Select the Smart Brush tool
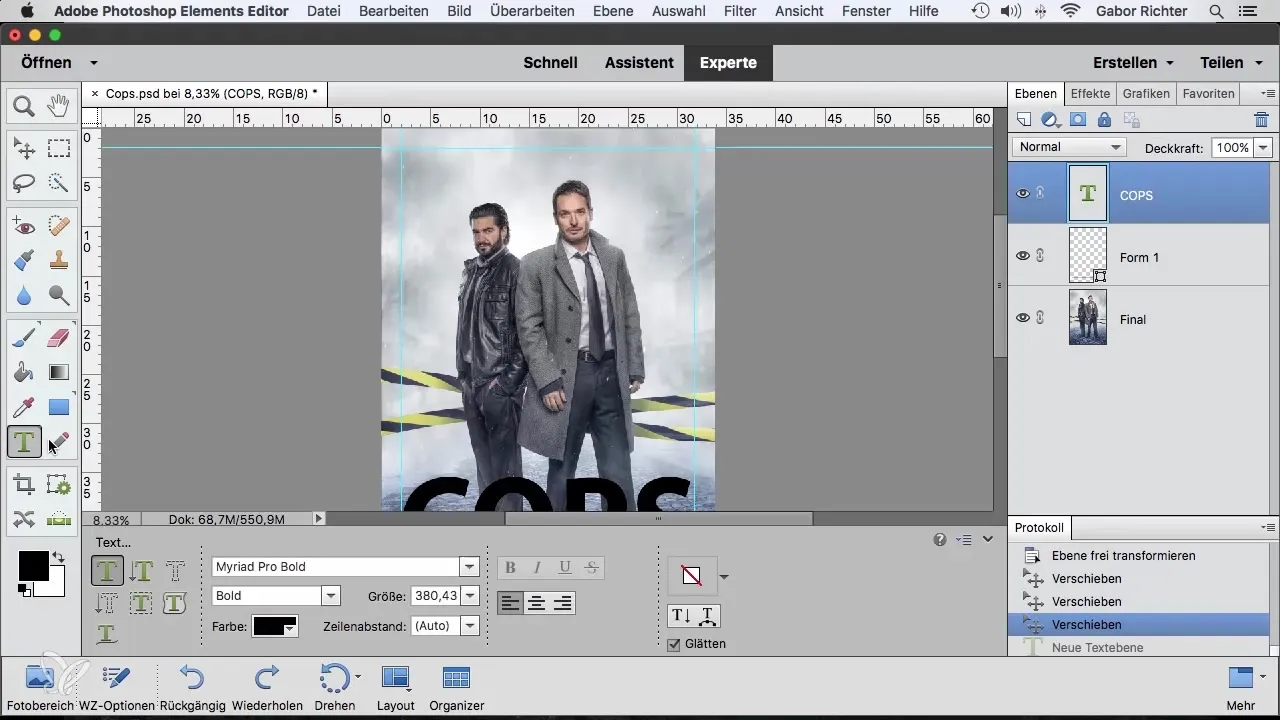The height and width of the screenshot is (720, 1280). click(x=24, y=261)
